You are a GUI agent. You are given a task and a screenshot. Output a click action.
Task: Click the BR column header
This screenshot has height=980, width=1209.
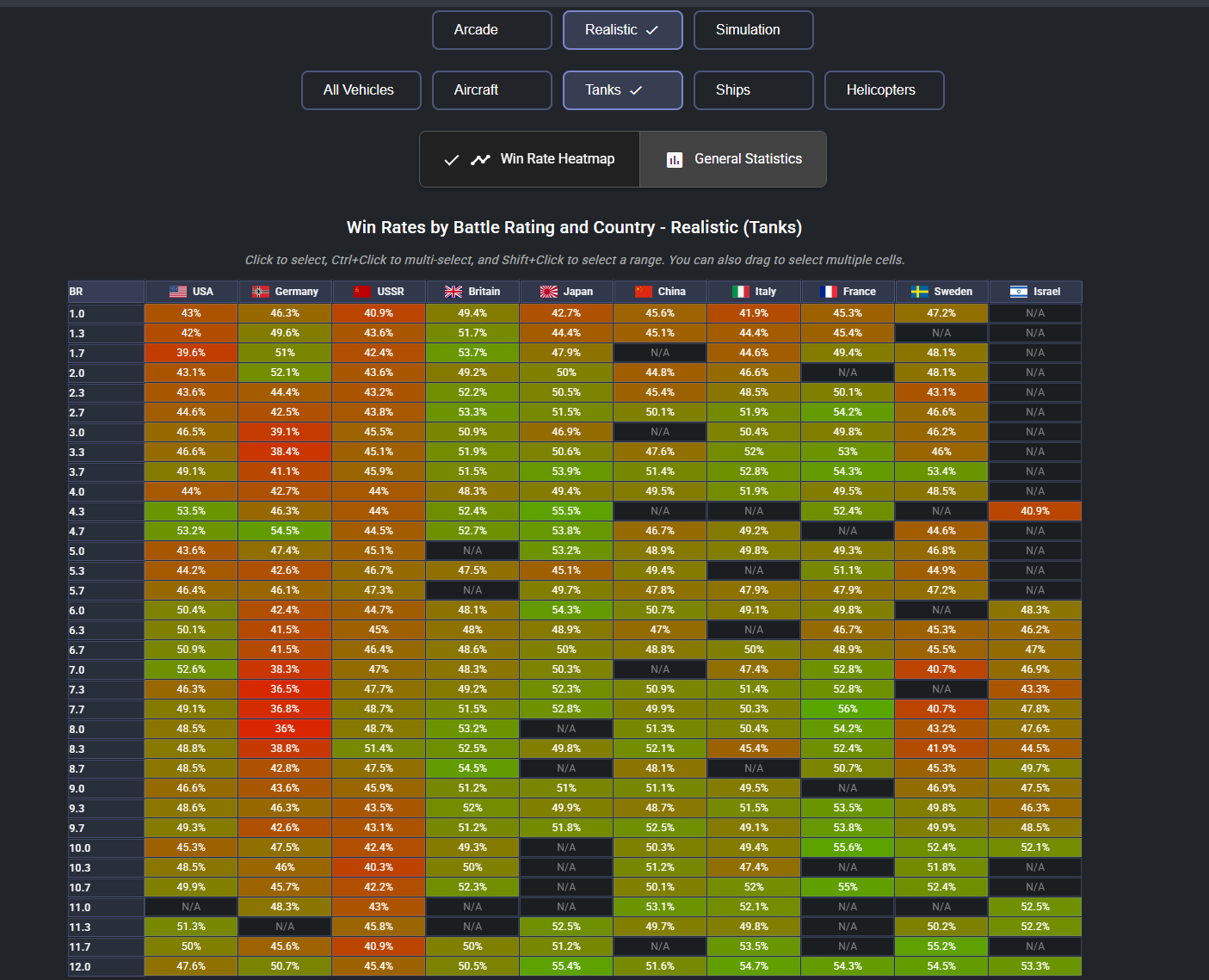106,292
